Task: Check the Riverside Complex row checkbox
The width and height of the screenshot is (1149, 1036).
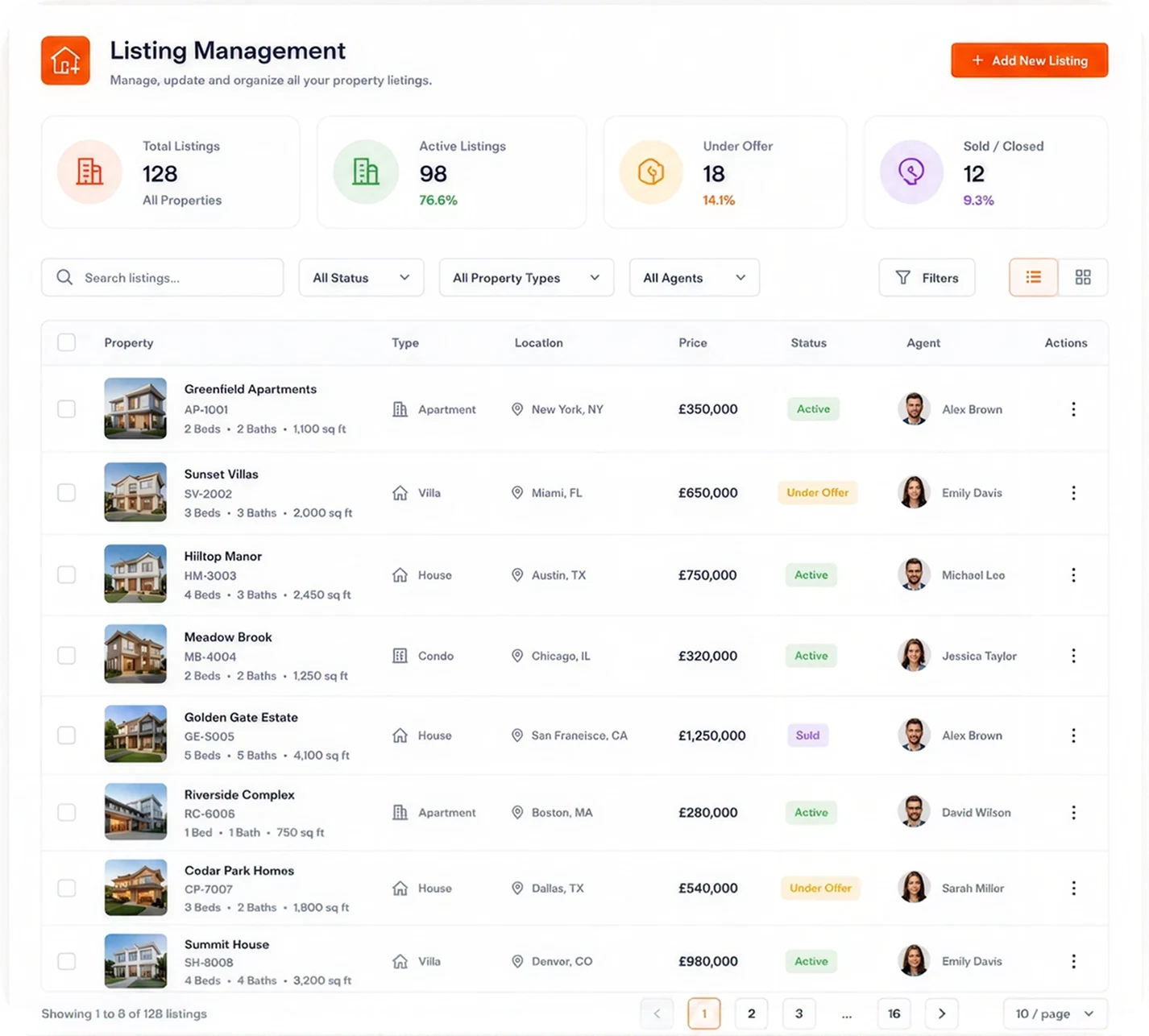Action: tap(67, 813)
